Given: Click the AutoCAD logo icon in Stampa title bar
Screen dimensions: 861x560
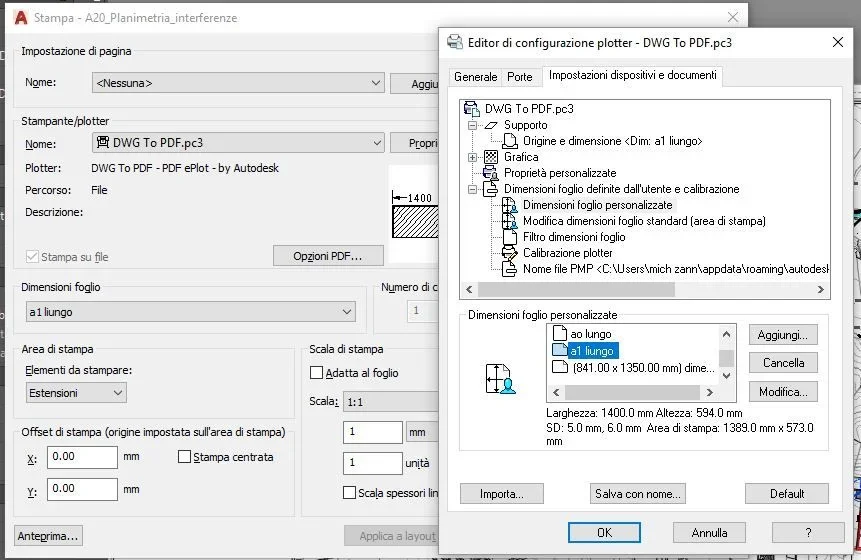Looking at the screenshot, I should [21, 18].
